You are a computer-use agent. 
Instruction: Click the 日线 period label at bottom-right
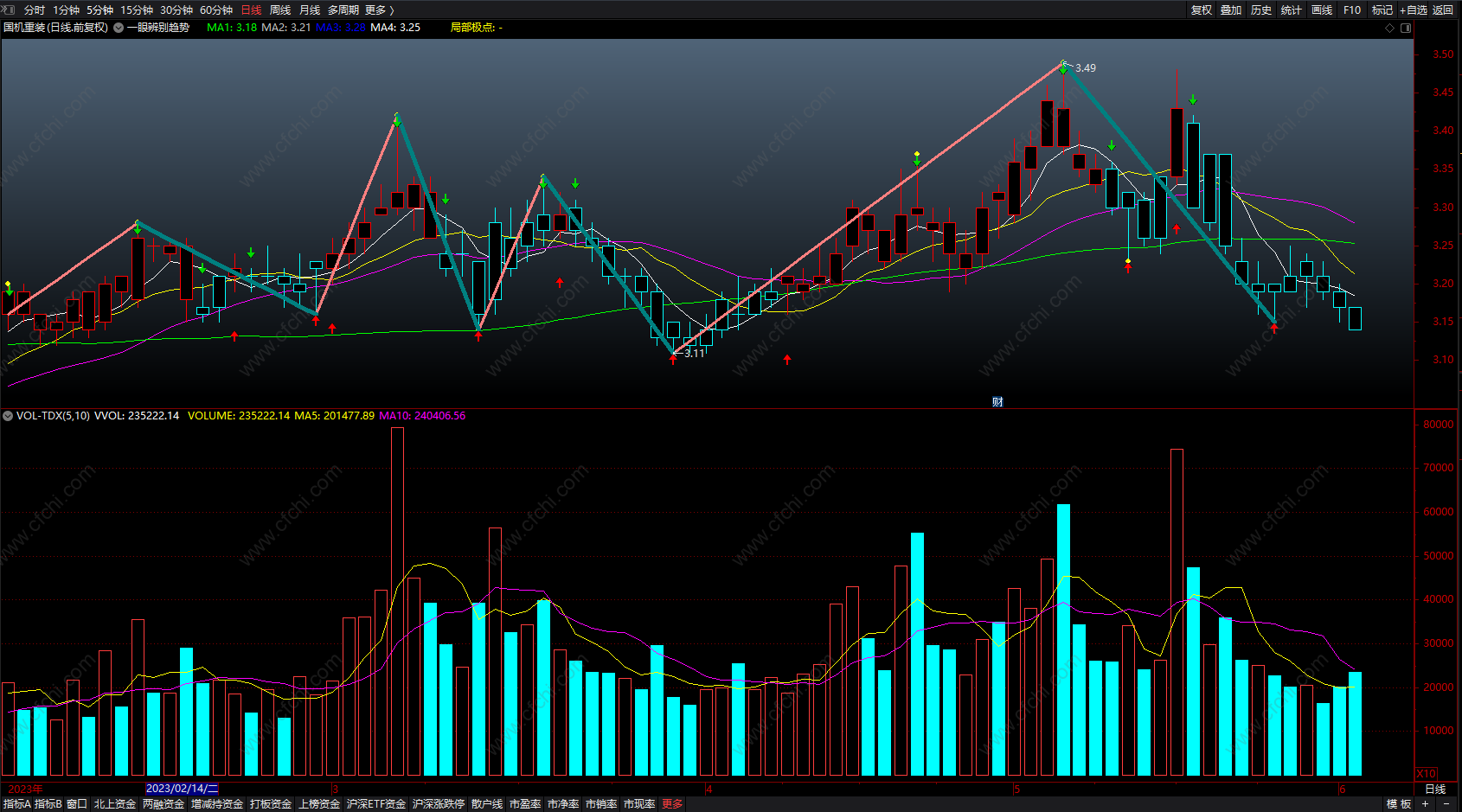tap(1436, 789)
